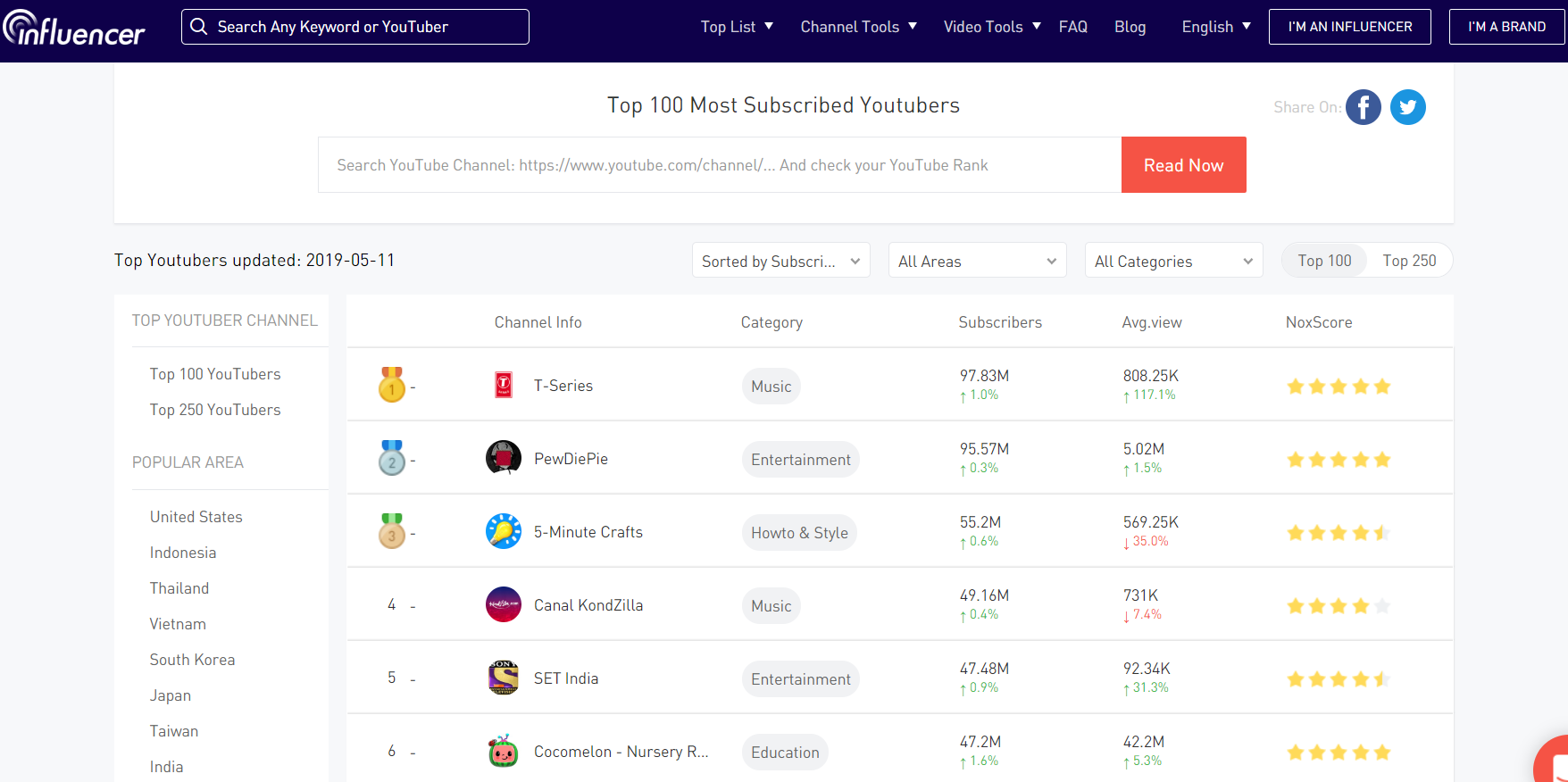Open T-Series channel name link
Viewport: 1568px width, 782px height.
point(563,386)
